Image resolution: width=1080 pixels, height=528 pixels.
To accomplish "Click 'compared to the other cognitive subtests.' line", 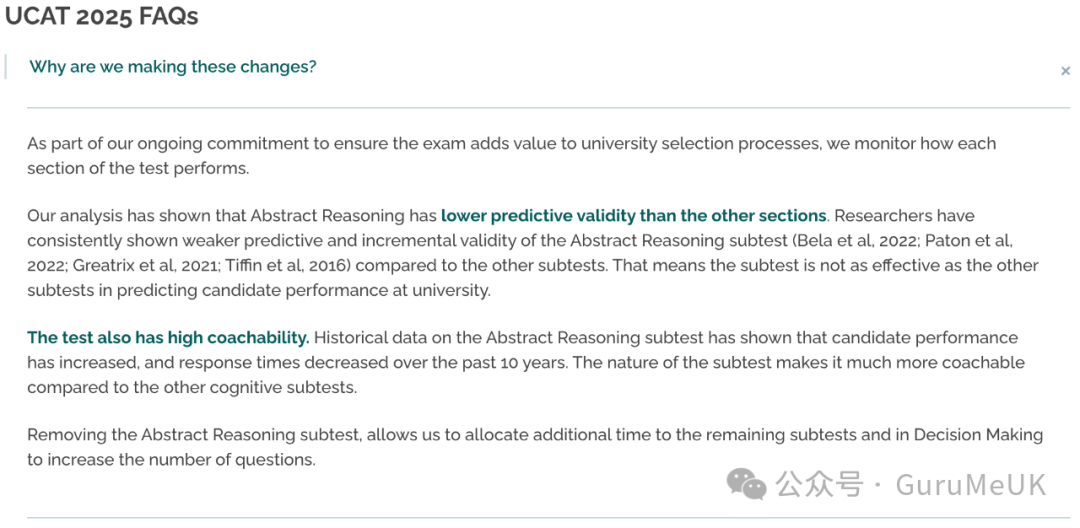I will pos(192,388).
